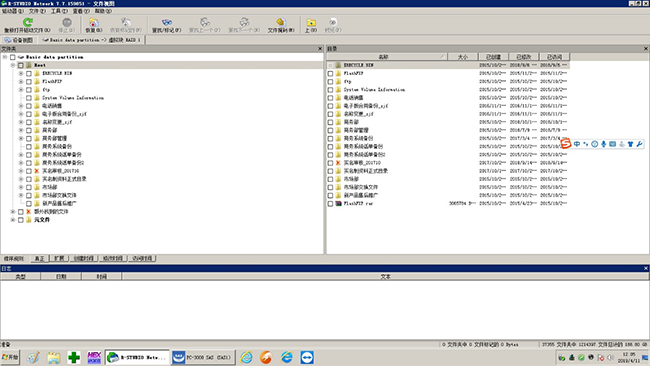Click the Recover Marked toolbar icon
This screenshot has width=650, height=366.
coord(126,22)
